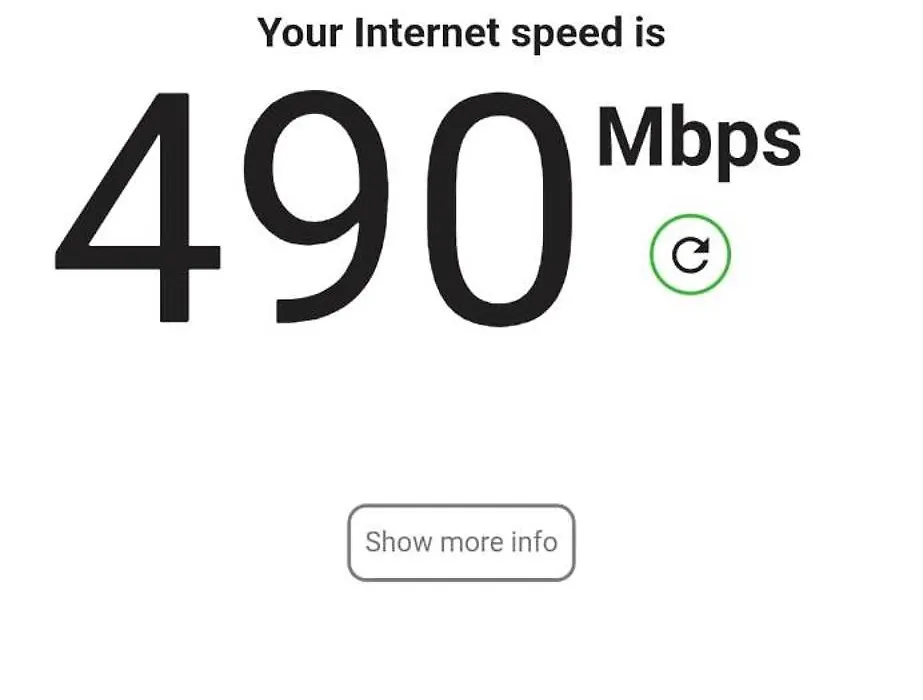Select the digit 0 in the speed value
This screenshot has width=923, height=700.
pyautogui.click(x=500, y=208)
